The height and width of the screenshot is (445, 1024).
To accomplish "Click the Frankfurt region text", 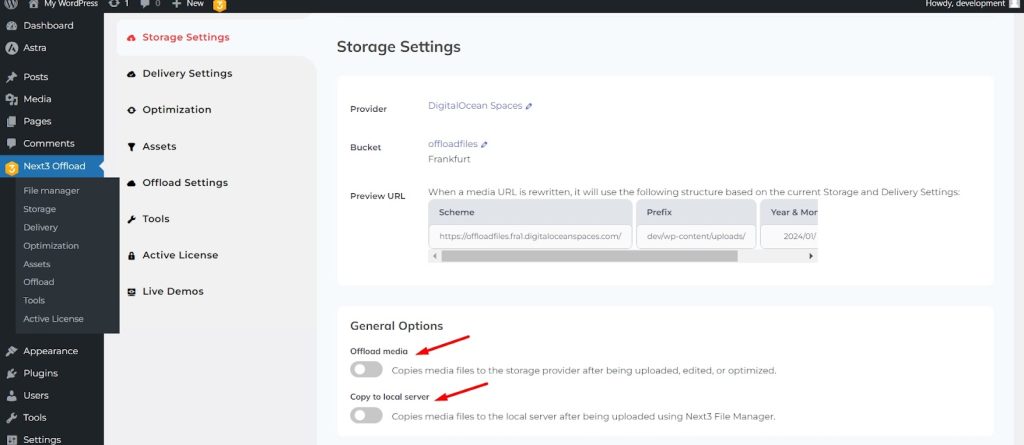I will (449, 159).
